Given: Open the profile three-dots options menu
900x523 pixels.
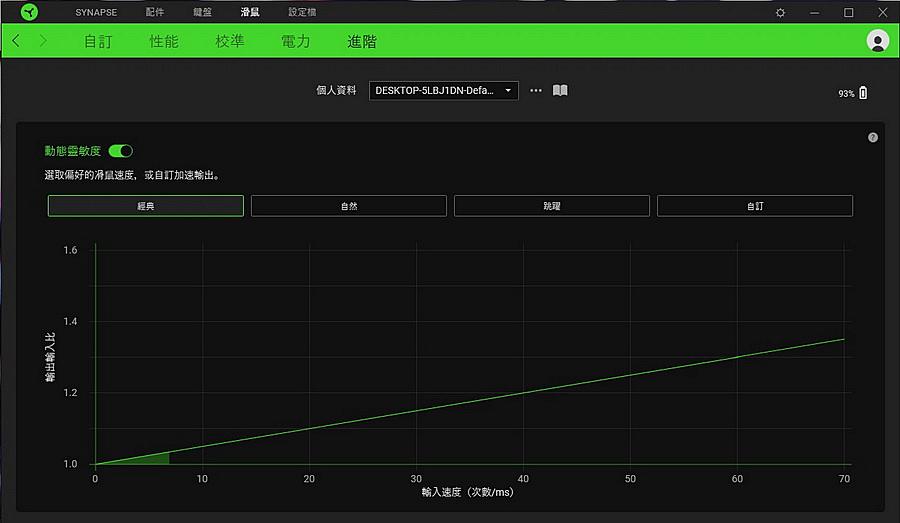Looking at the screenshot, I should coord(536,90).
